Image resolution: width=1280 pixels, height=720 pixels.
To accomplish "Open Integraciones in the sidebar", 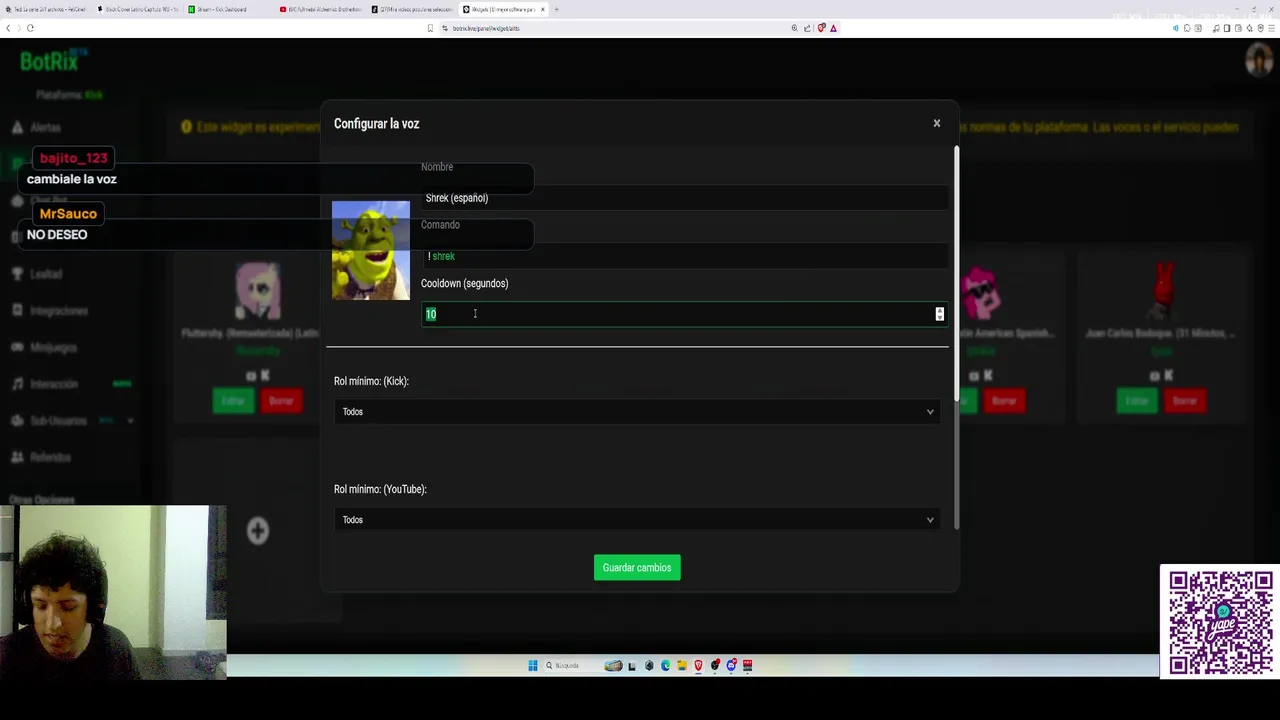I will 58,311.
